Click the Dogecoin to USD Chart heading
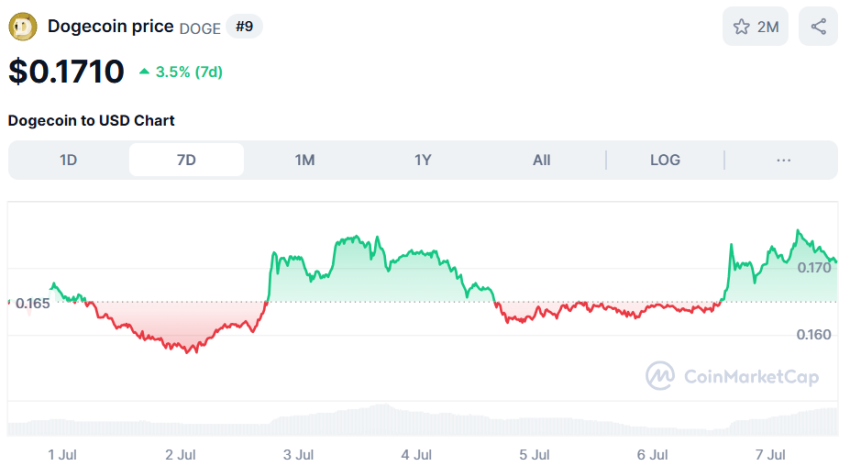850x466 pixels. click(x=91, y=120)
